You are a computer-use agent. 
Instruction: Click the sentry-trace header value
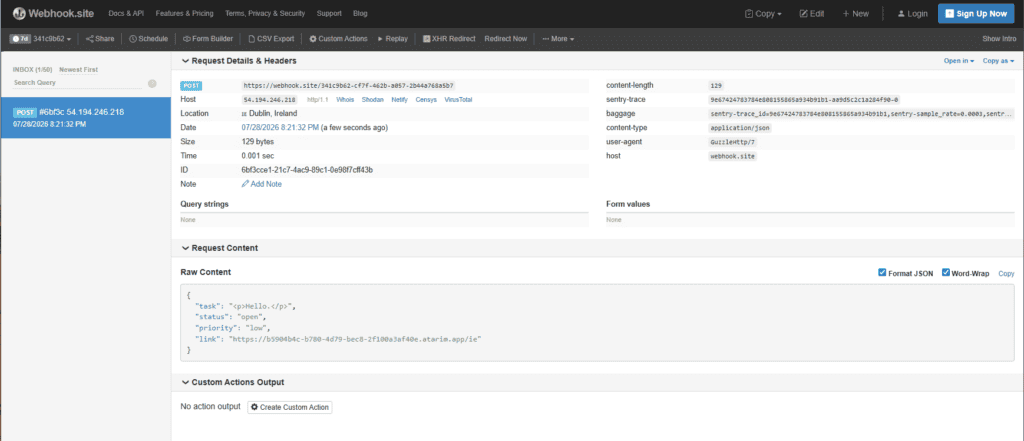click(805, 100)
